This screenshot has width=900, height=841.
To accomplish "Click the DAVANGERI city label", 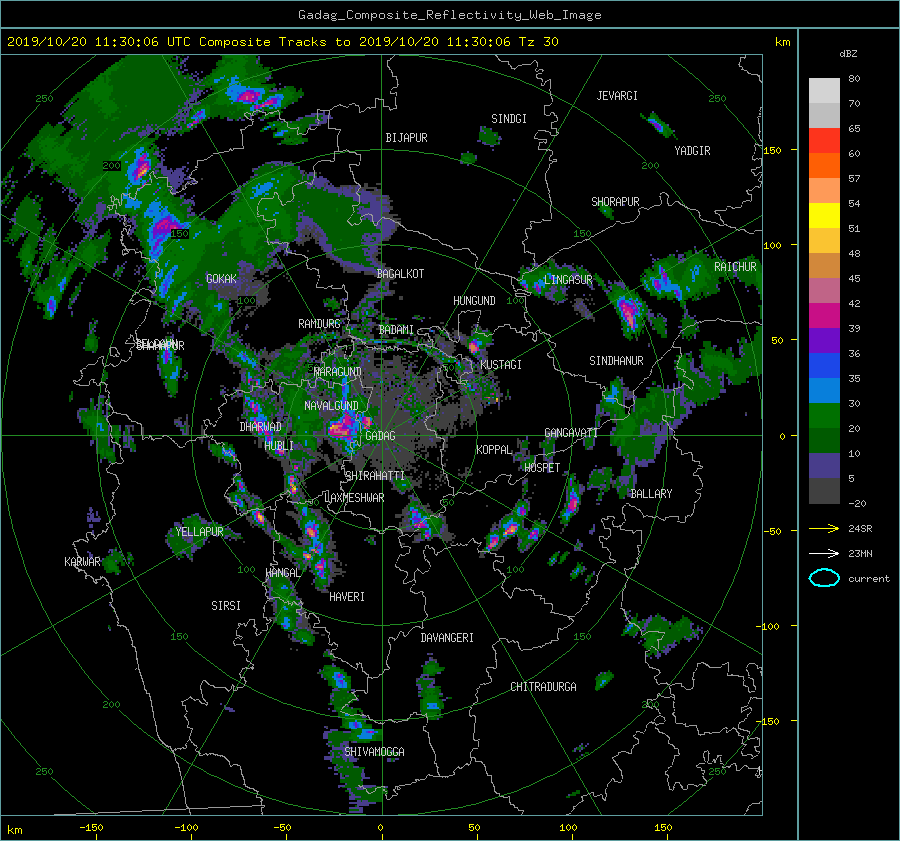I will pyautogui.click(x=447, y=638).
